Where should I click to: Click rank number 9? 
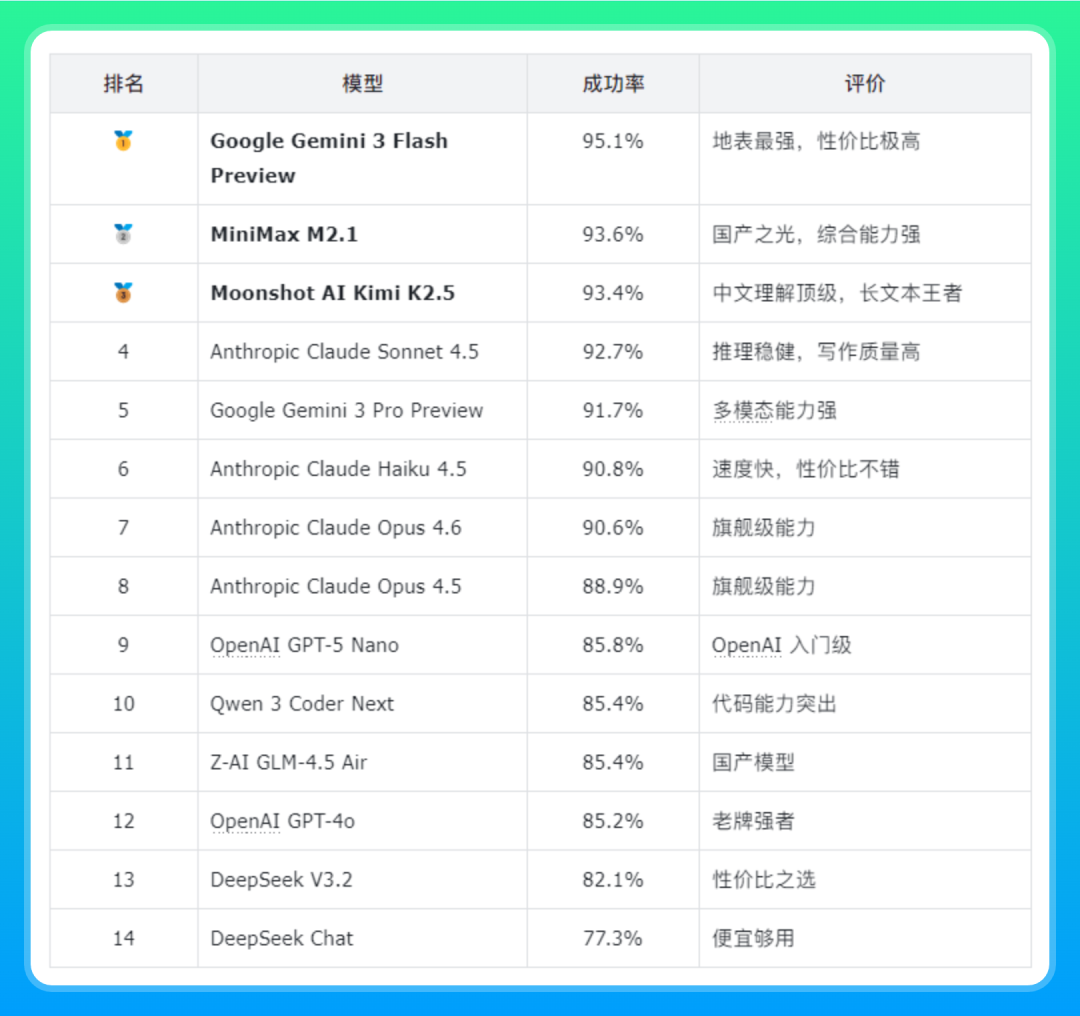point(123,645)
